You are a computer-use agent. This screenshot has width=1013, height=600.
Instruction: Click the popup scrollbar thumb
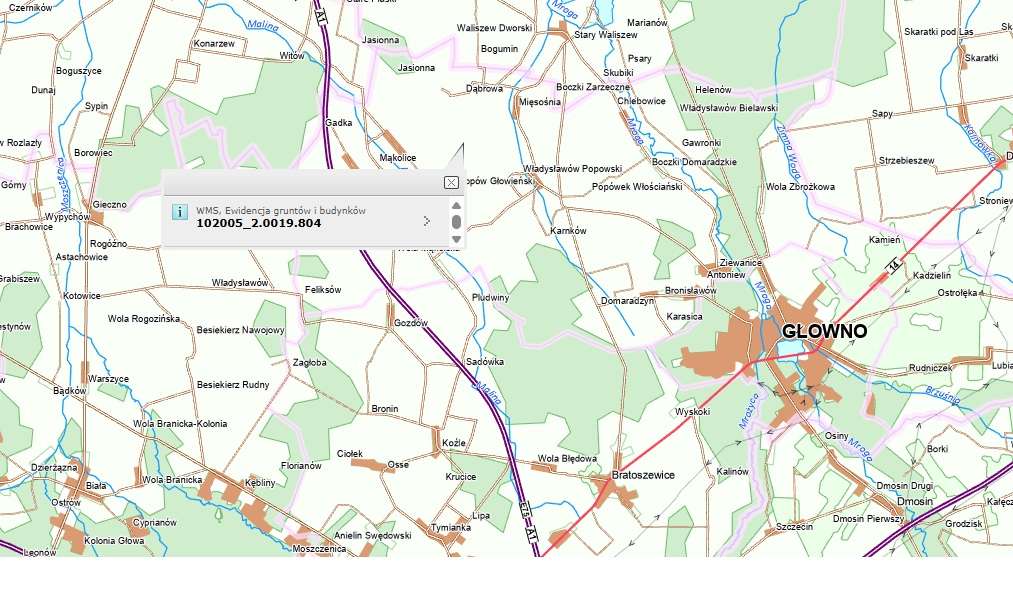tap(456, 222)
